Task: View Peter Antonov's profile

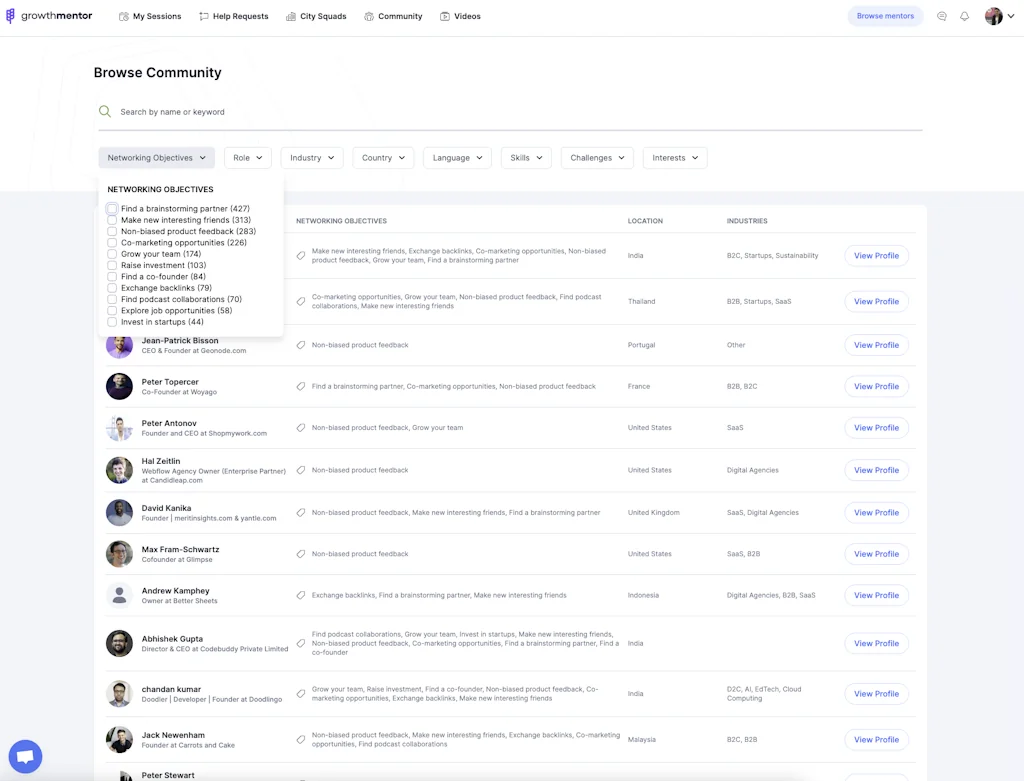Action: point(875,427)
